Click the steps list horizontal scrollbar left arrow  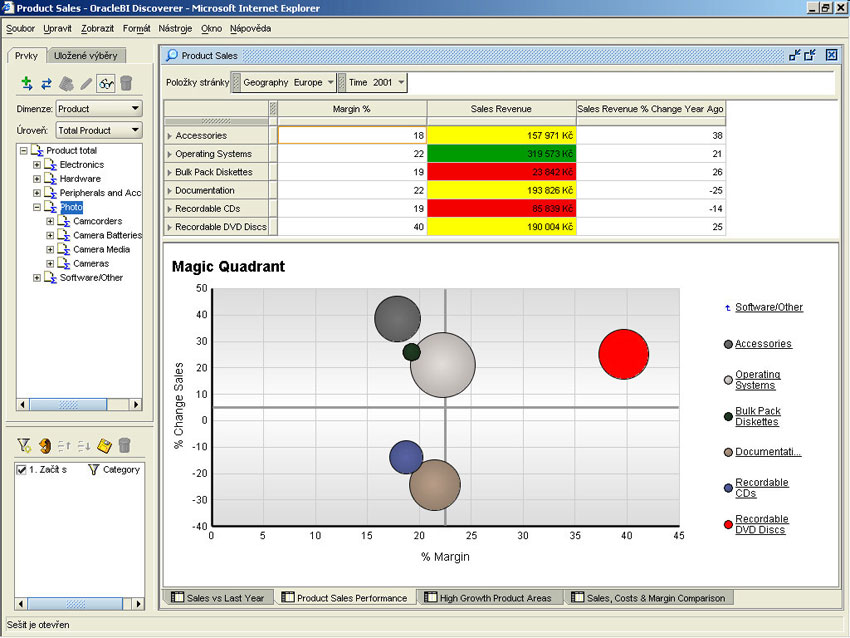pyautogui.click(x=21, y=603)
